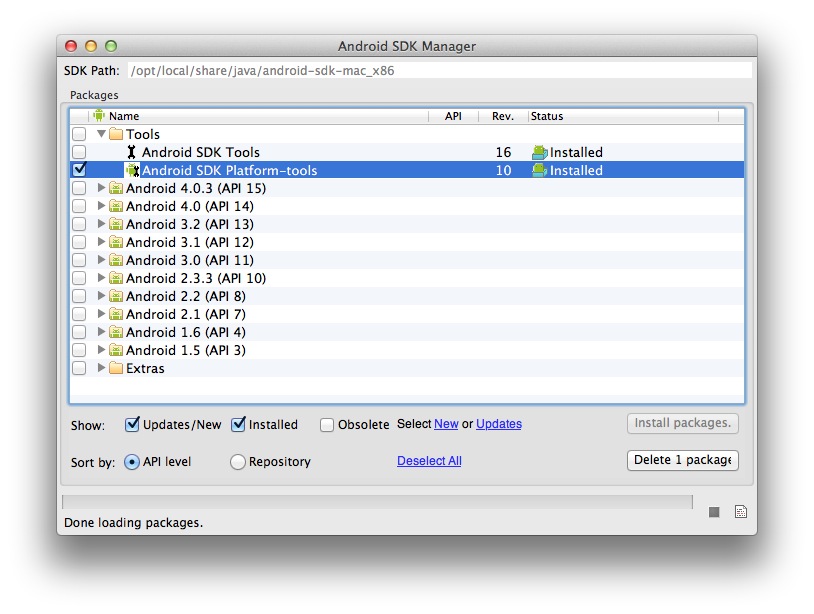Click the Android 1.6 (API 4) package icon
Screen dimensions: 814x614
(116, 332)
